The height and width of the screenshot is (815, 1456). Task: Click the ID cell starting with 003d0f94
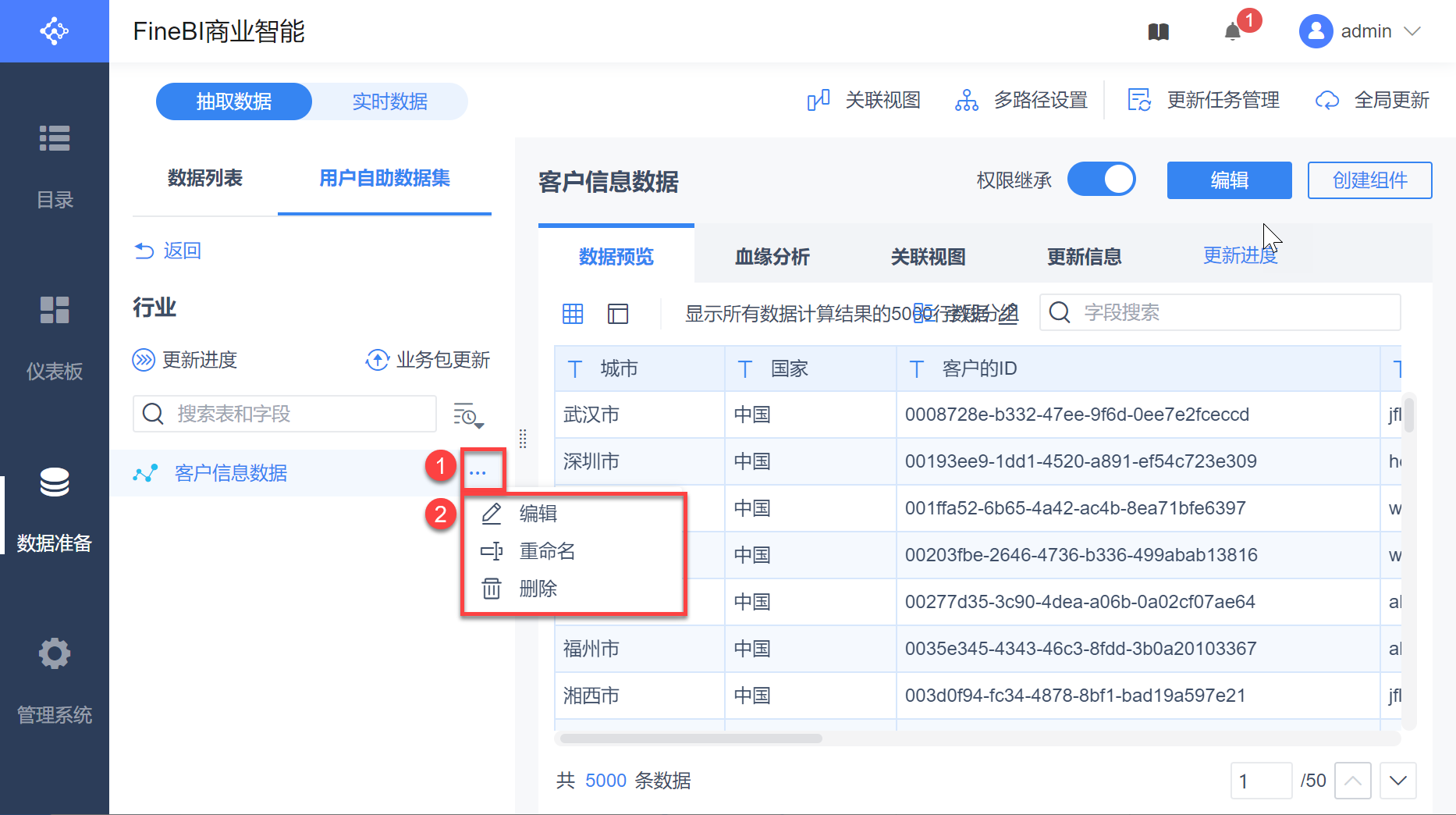click(1138, 696)
